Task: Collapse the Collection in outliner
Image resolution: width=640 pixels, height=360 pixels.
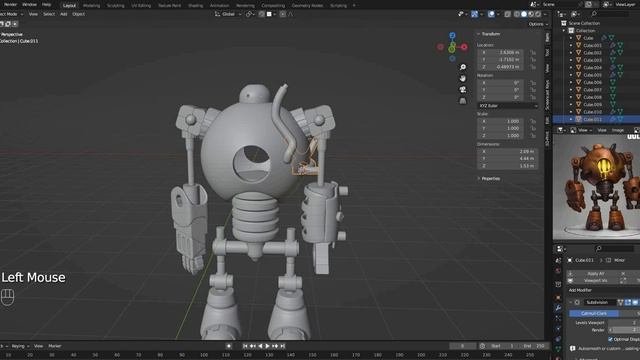Action: (564, 31)
